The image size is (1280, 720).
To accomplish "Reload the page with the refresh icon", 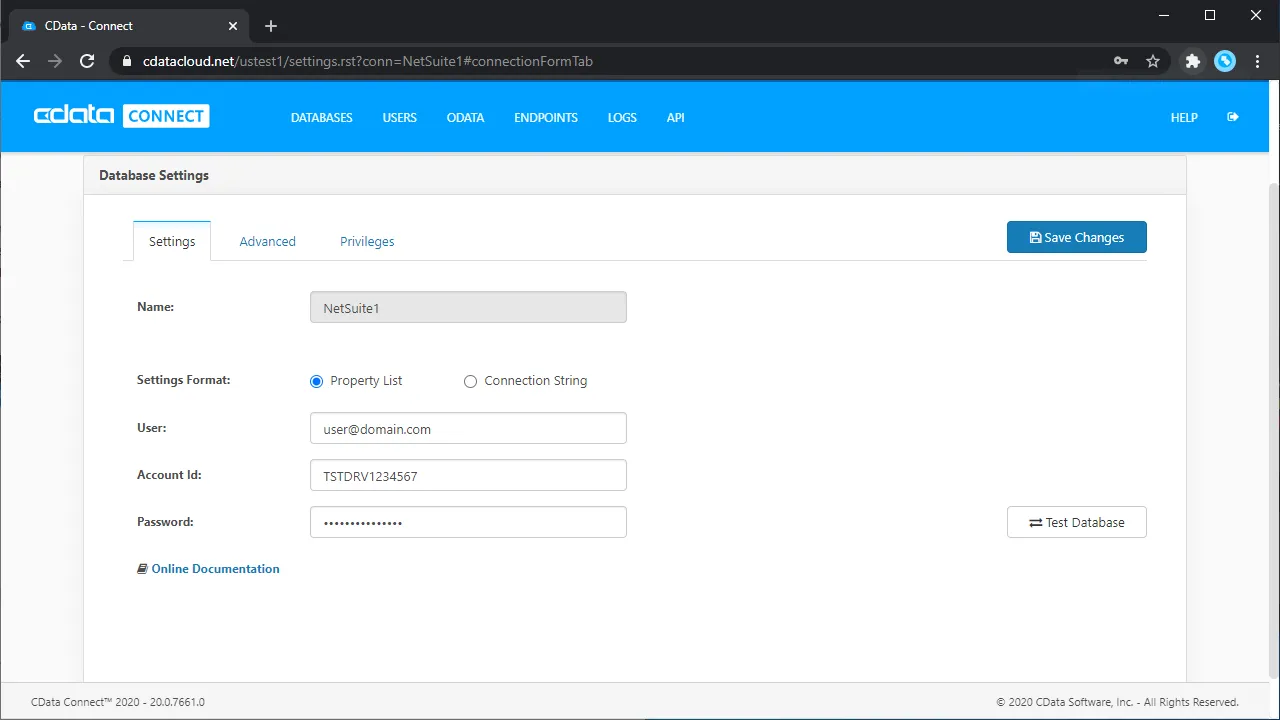I will coord(87,61).
